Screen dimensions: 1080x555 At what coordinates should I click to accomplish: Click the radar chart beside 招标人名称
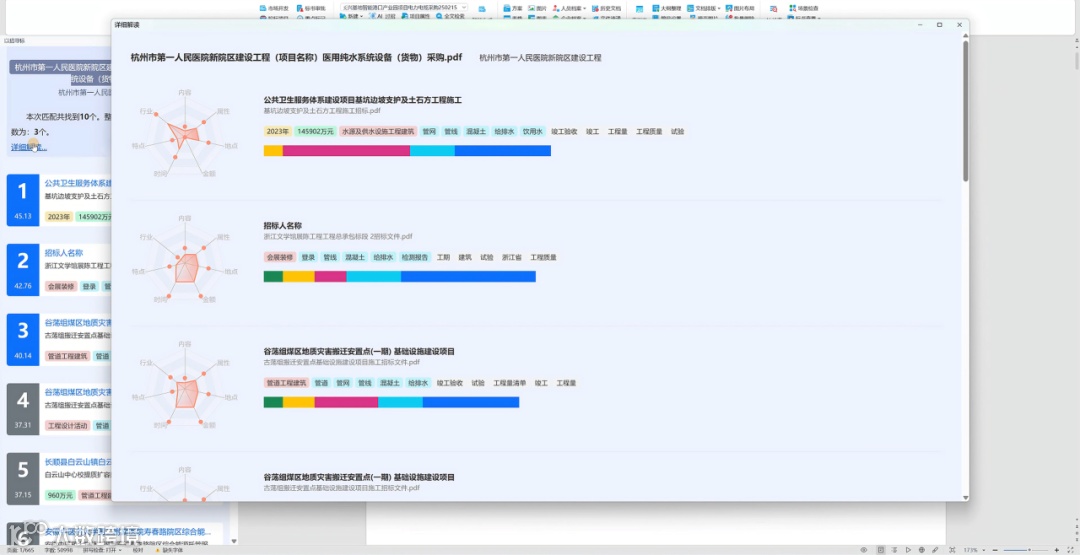coord(185,259)
